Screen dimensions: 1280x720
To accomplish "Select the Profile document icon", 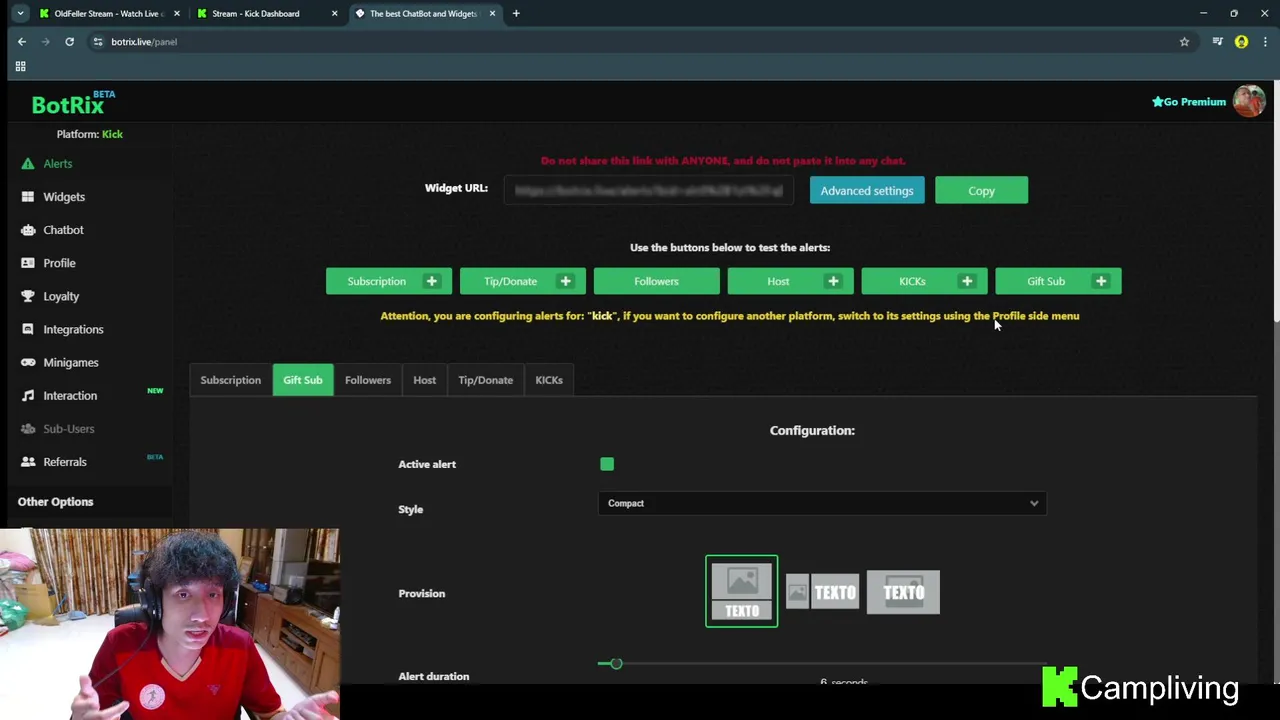I will 27,263.
